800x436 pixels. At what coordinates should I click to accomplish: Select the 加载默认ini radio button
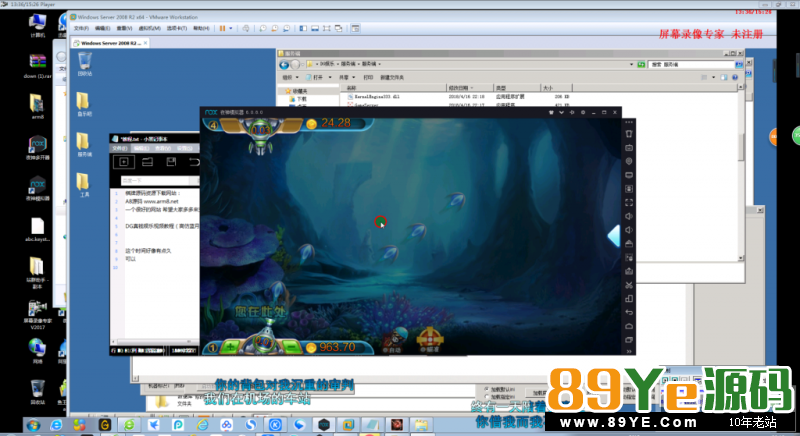[487, 389]
